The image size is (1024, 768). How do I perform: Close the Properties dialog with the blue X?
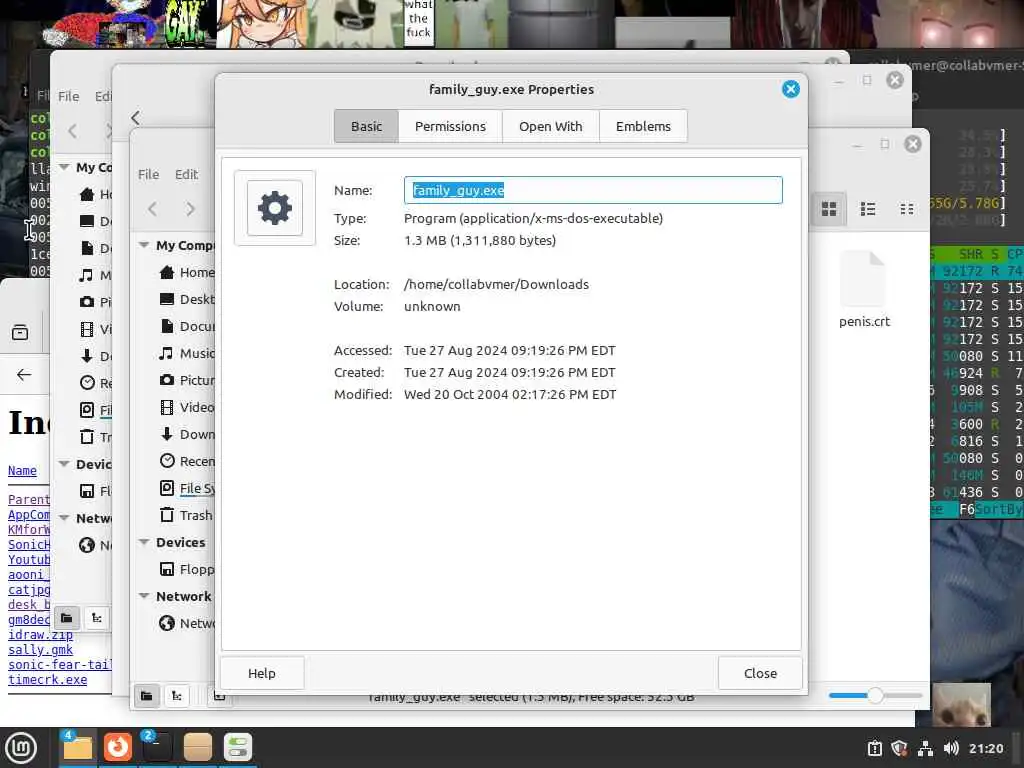(x=790, y=89)
